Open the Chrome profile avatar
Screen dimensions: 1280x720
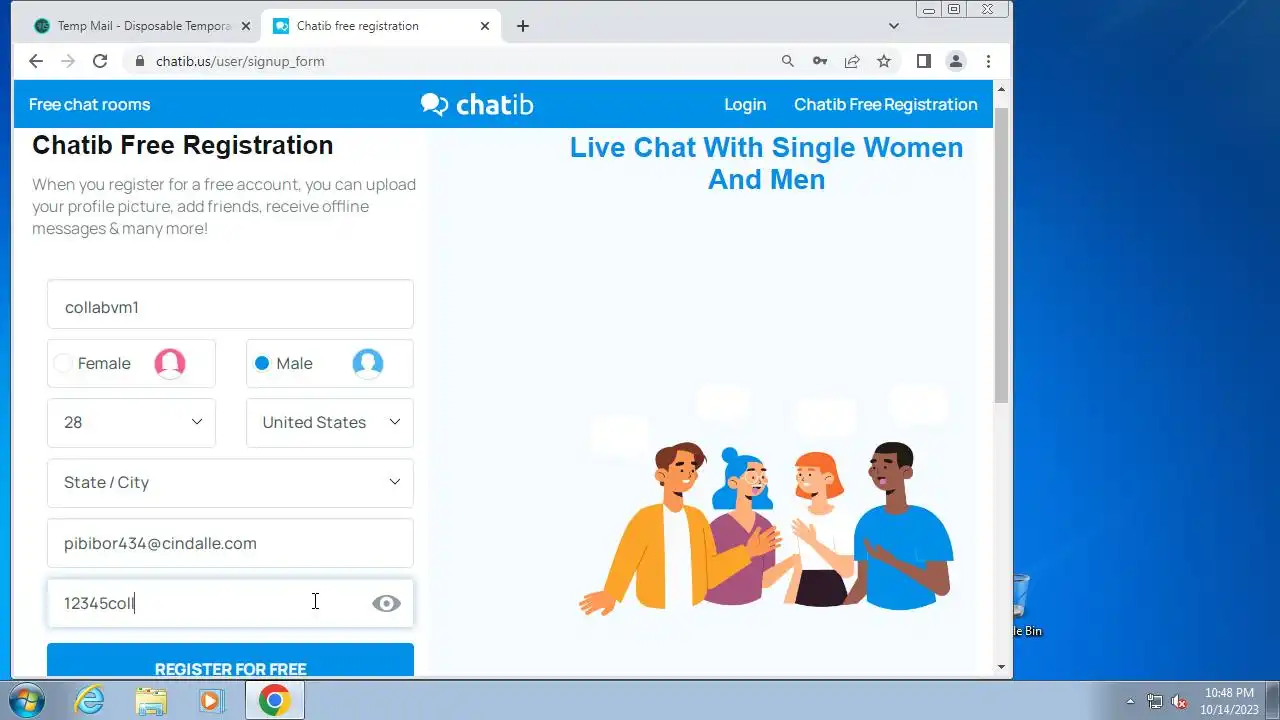point(956,61)
